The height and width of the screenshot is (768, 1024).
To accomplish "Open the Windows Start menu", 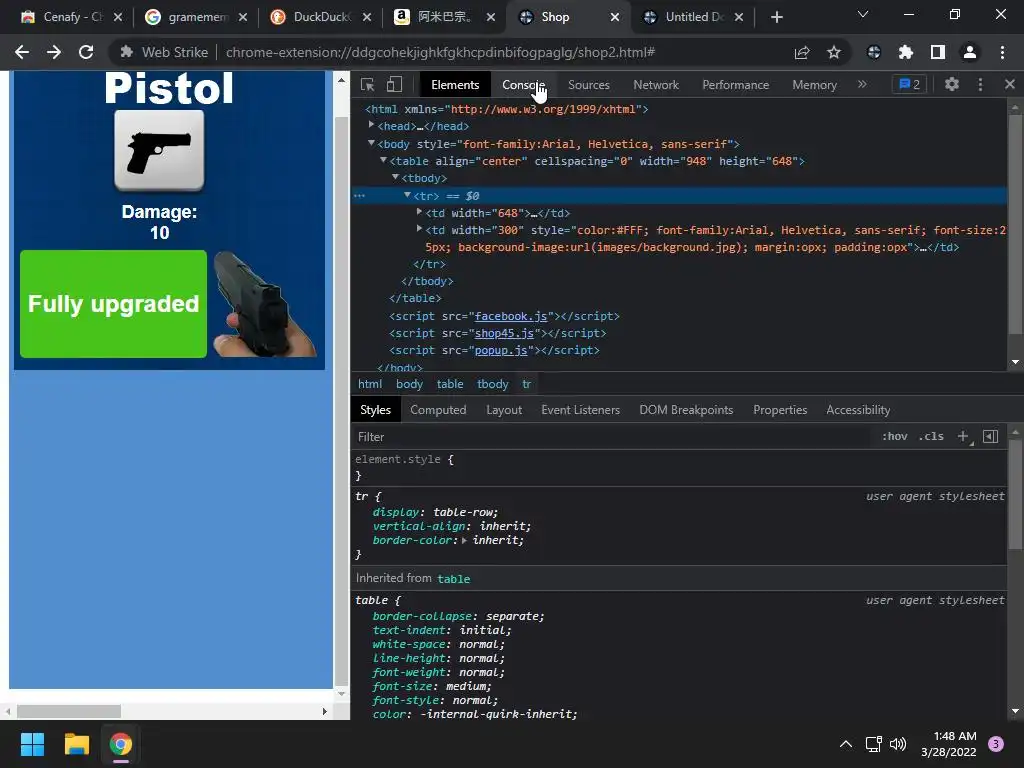I will pyautogui.click(x=32, y=744).
